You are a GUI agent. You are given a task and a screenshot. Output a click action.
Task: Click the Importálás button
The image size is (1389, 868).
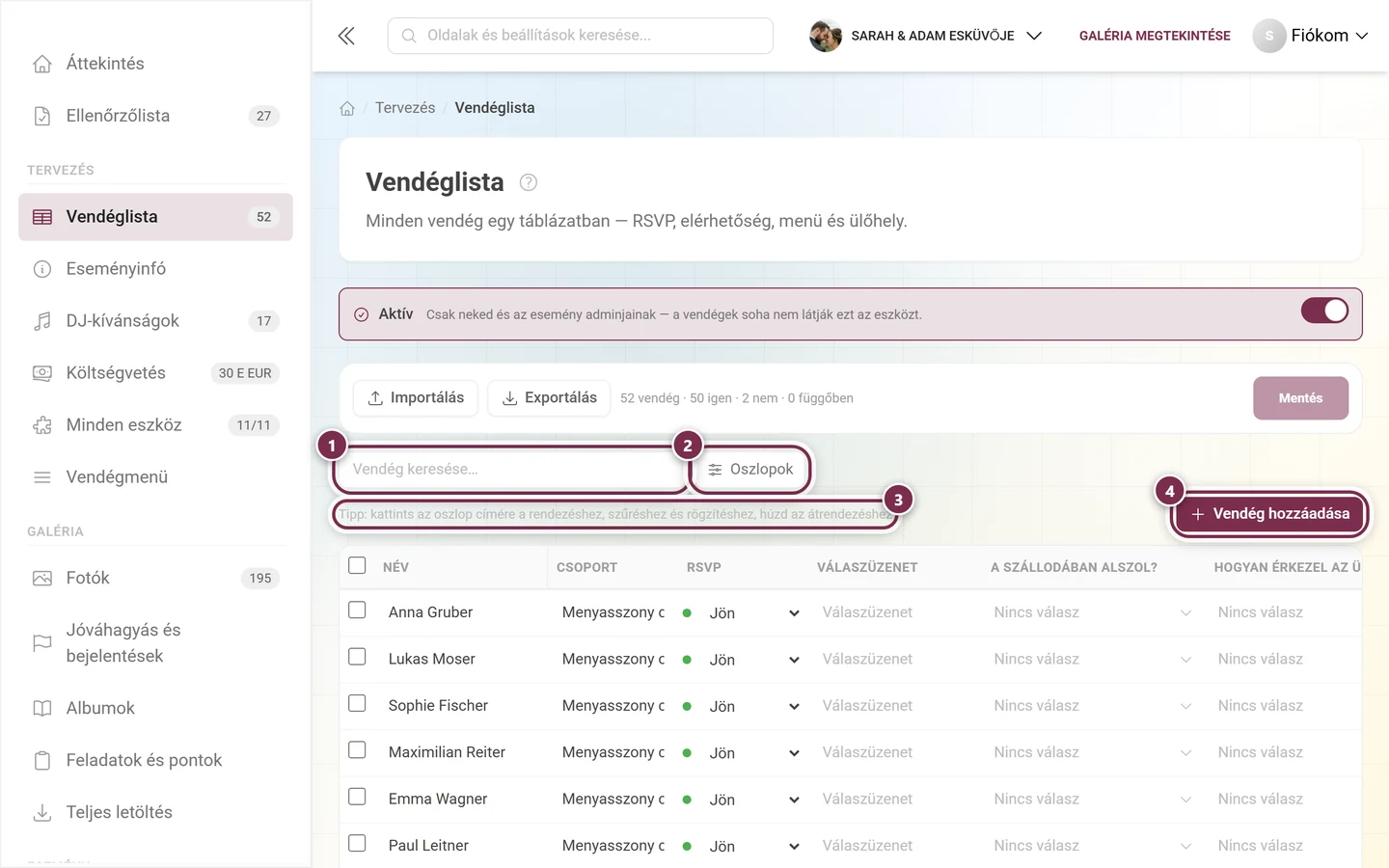[416, 398]
